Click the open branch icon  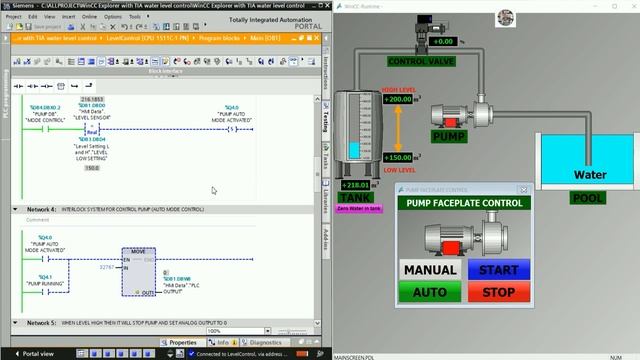tap(74, 86)
